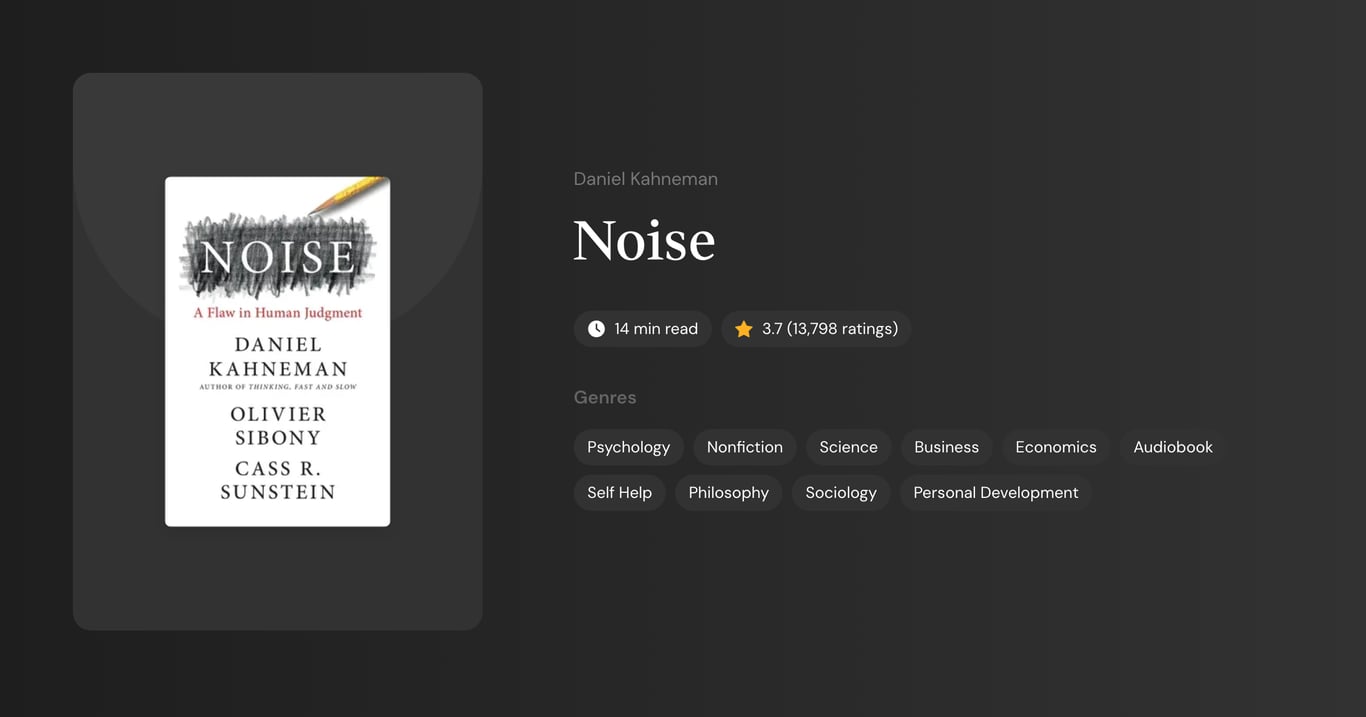Click the yellow star rating icon
The height and width of the screenshot is (717, 1366).
tap(743, 329)
